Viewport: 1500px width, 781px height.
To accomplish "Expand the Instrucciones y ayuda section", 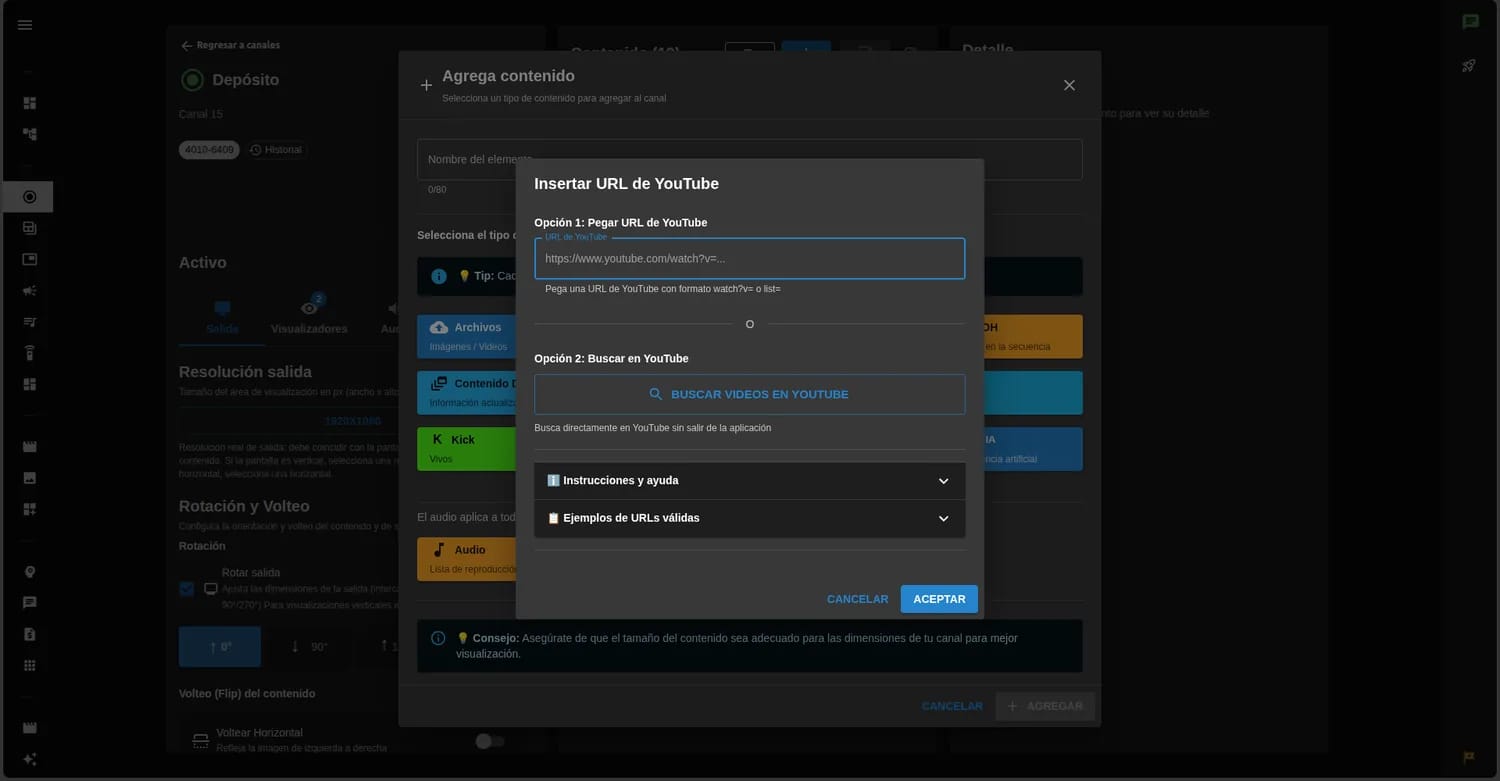I will point(750,481).
